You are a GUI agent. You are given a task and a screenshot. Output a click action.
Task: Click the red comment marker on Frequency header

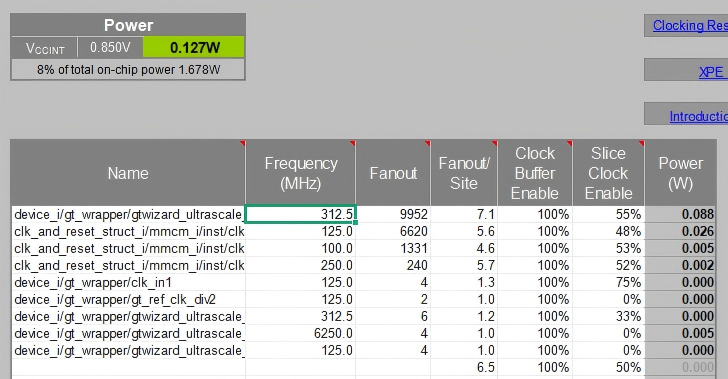352,144
